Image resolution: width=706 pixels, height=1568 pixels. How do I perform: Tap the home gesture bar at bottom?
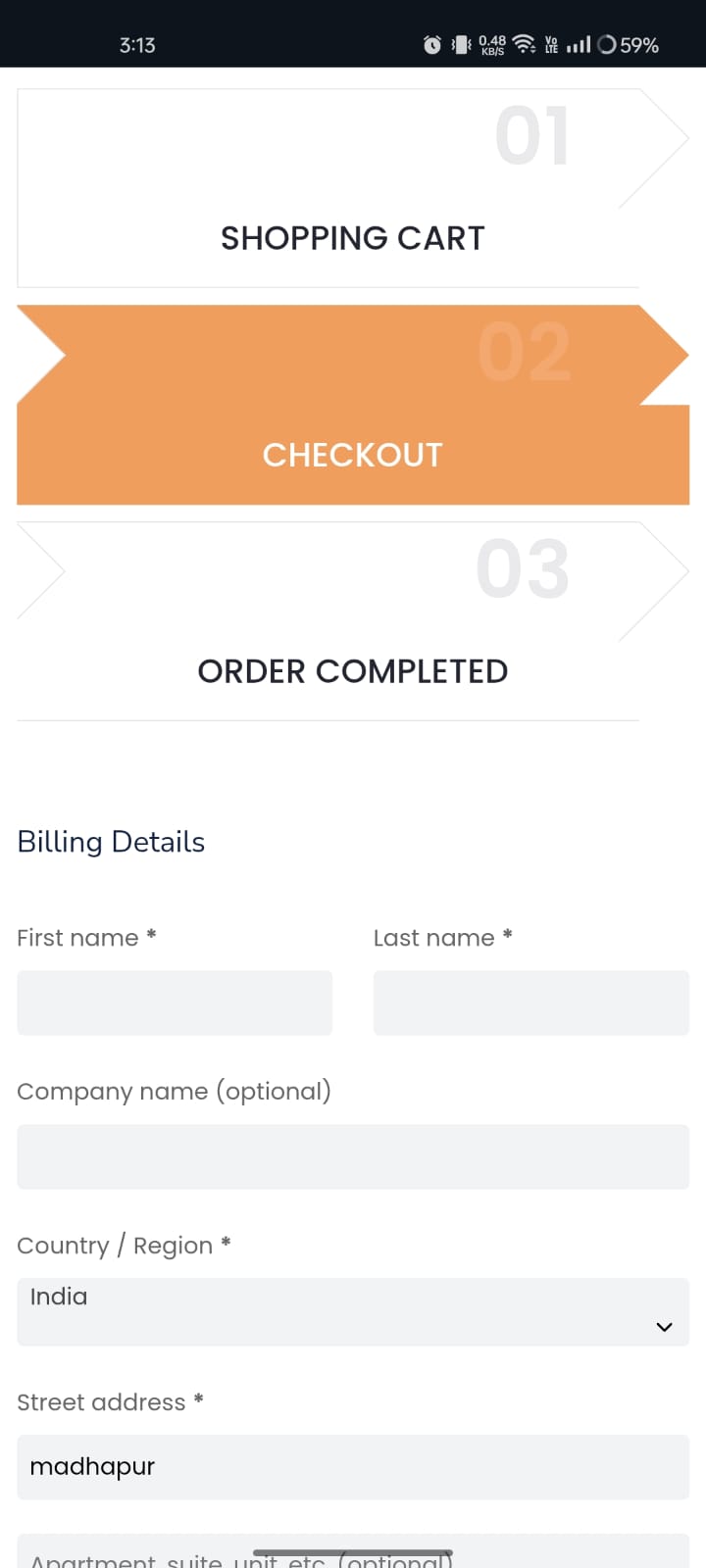coord(353,1552)
